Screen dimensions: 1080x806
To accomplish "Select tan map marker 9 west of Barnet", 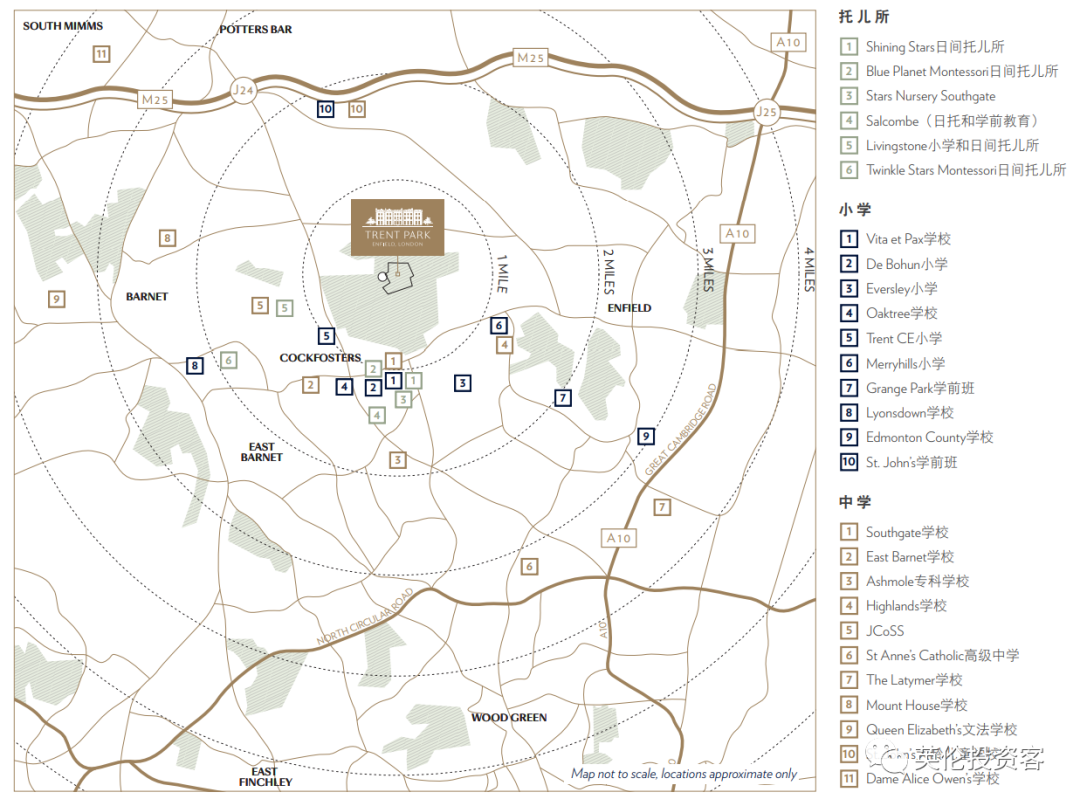I will click(x=56, y=299).
